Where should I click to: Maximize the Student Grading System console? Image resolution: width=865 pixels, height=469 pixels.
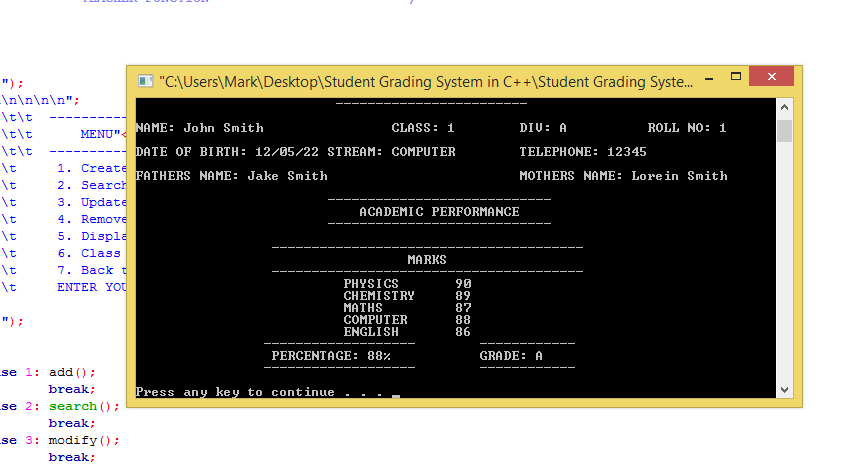(735, 77)
